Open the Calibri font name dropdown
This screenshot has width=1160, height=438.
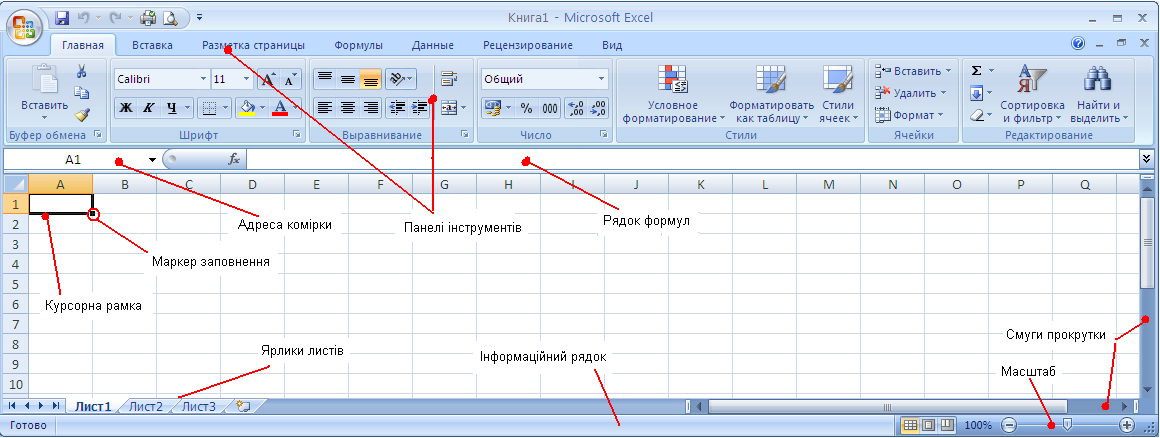coord(204,78)
